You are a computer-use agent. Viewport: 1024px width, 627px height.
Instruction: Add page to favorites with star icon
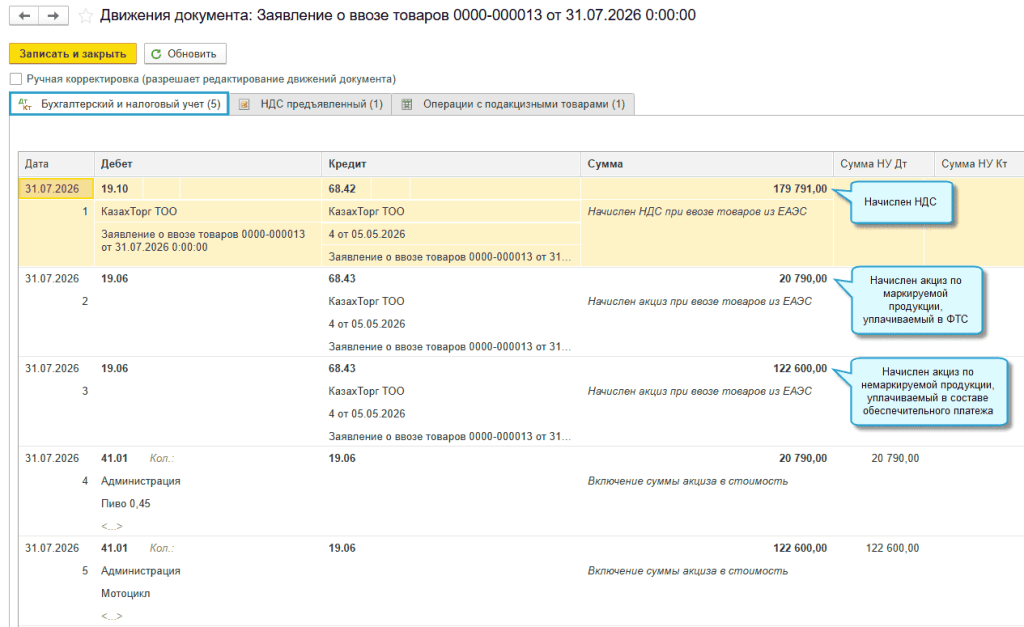pyautogui.click(x=86, y=16)
